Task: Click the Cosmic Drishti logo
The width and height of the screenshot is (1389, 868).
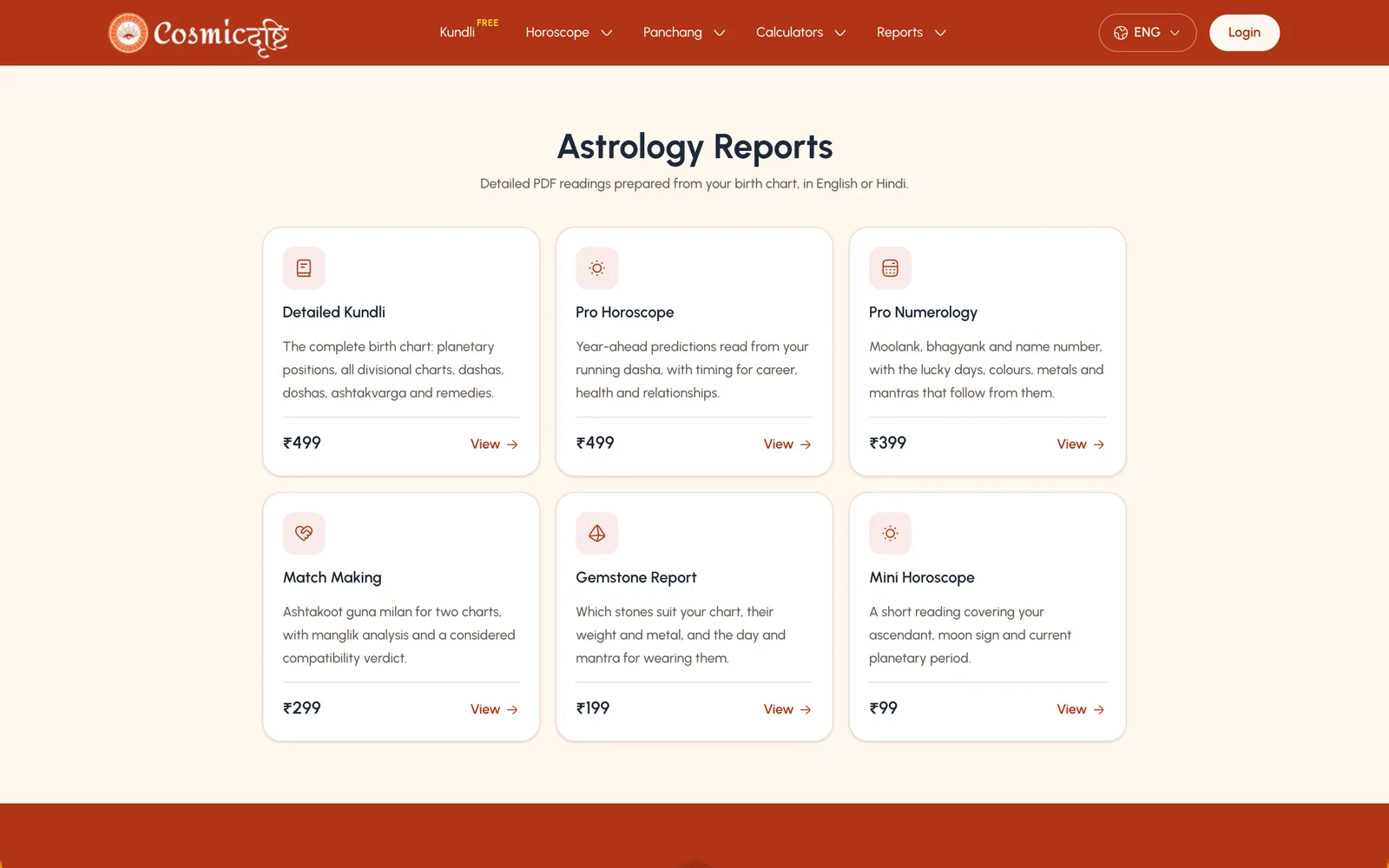Action: [x=198, y=34]
